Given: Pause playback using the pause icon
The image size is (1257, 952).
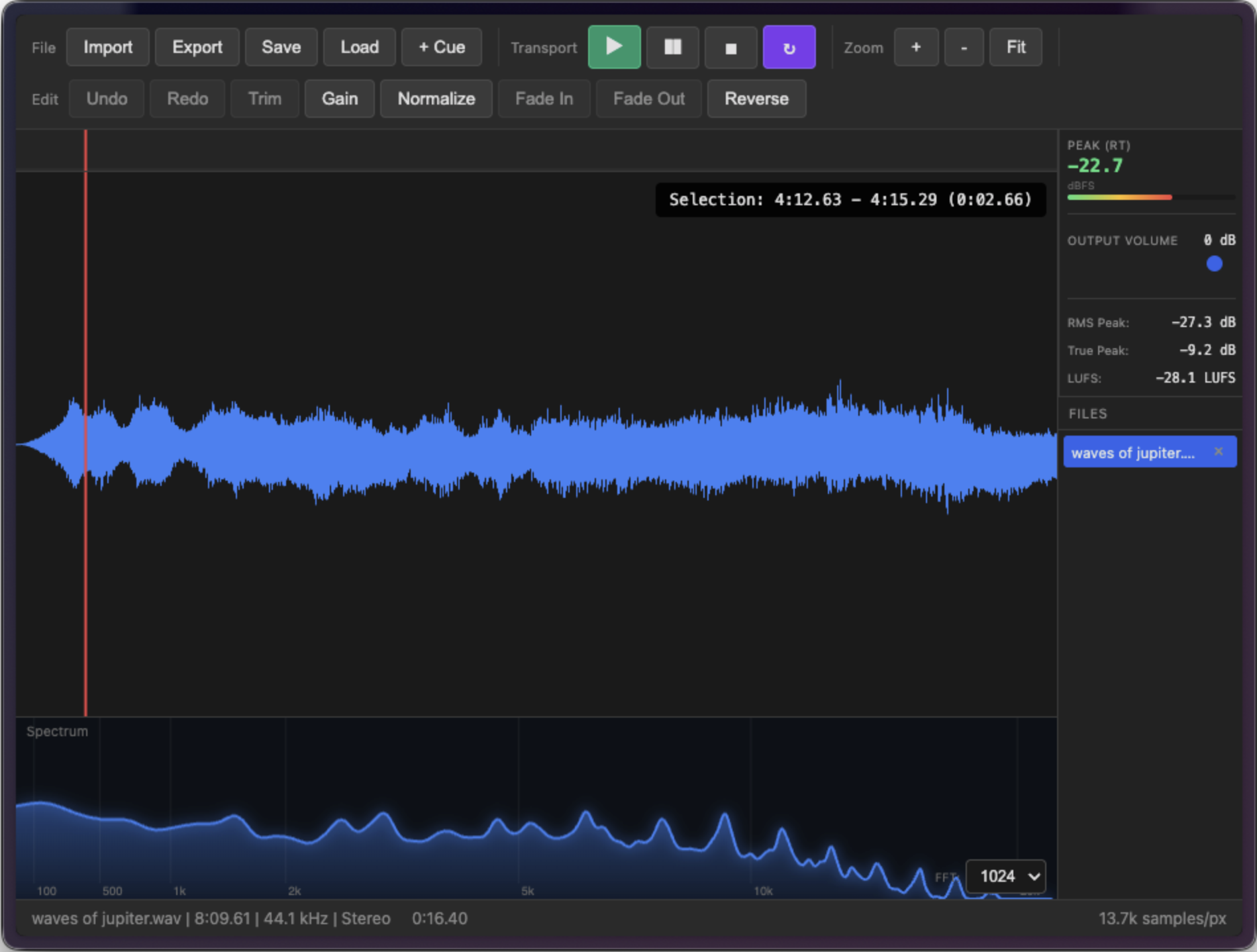Looking at the screenshot, I should pos(672,47).
